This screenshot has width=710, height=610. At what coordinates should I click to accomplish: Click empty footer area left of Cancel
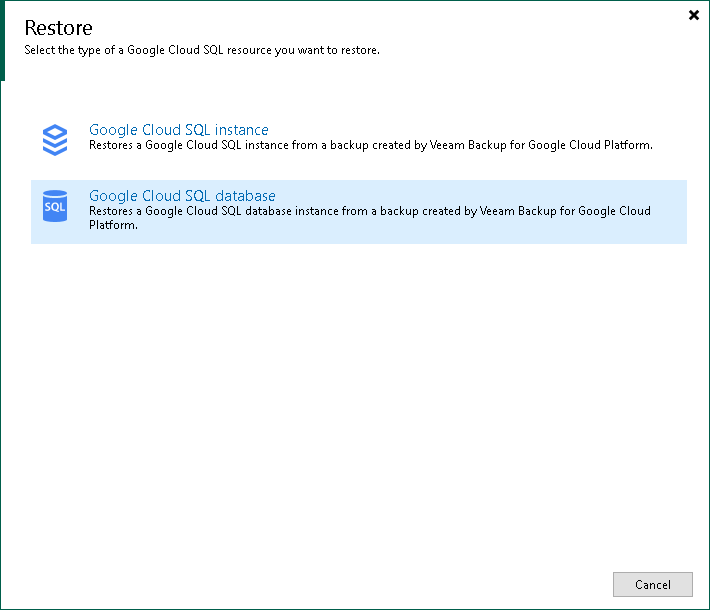click(x=300, y=584)
